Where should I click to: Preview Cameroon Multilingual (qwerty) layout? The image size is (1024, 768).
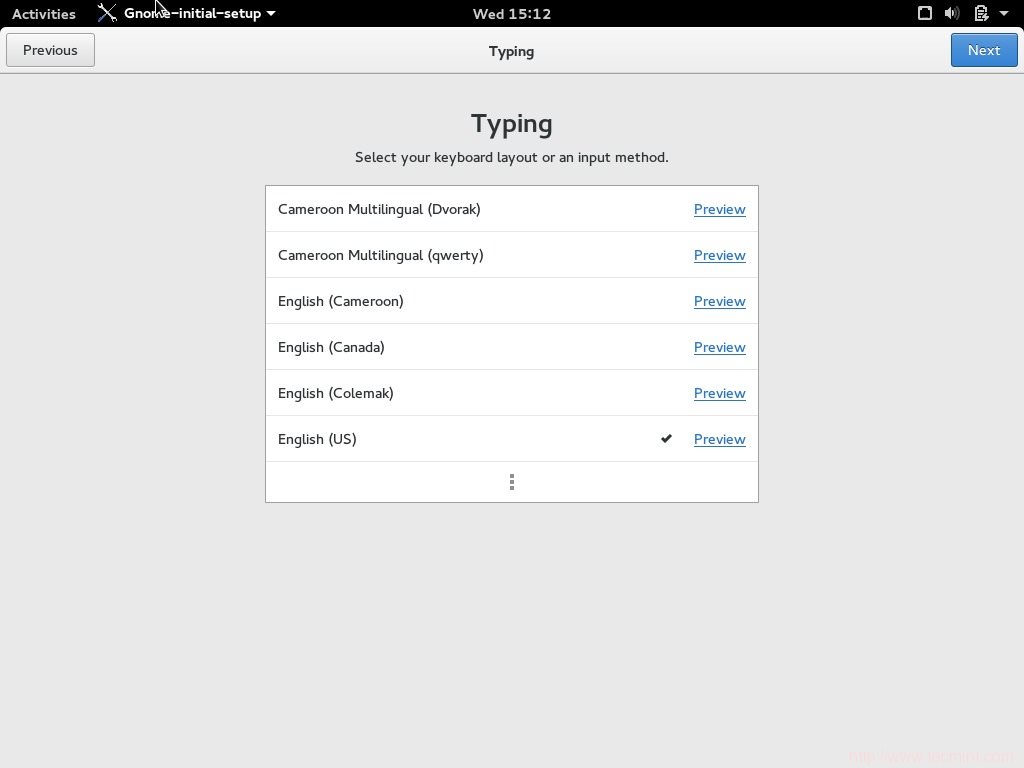719,255
